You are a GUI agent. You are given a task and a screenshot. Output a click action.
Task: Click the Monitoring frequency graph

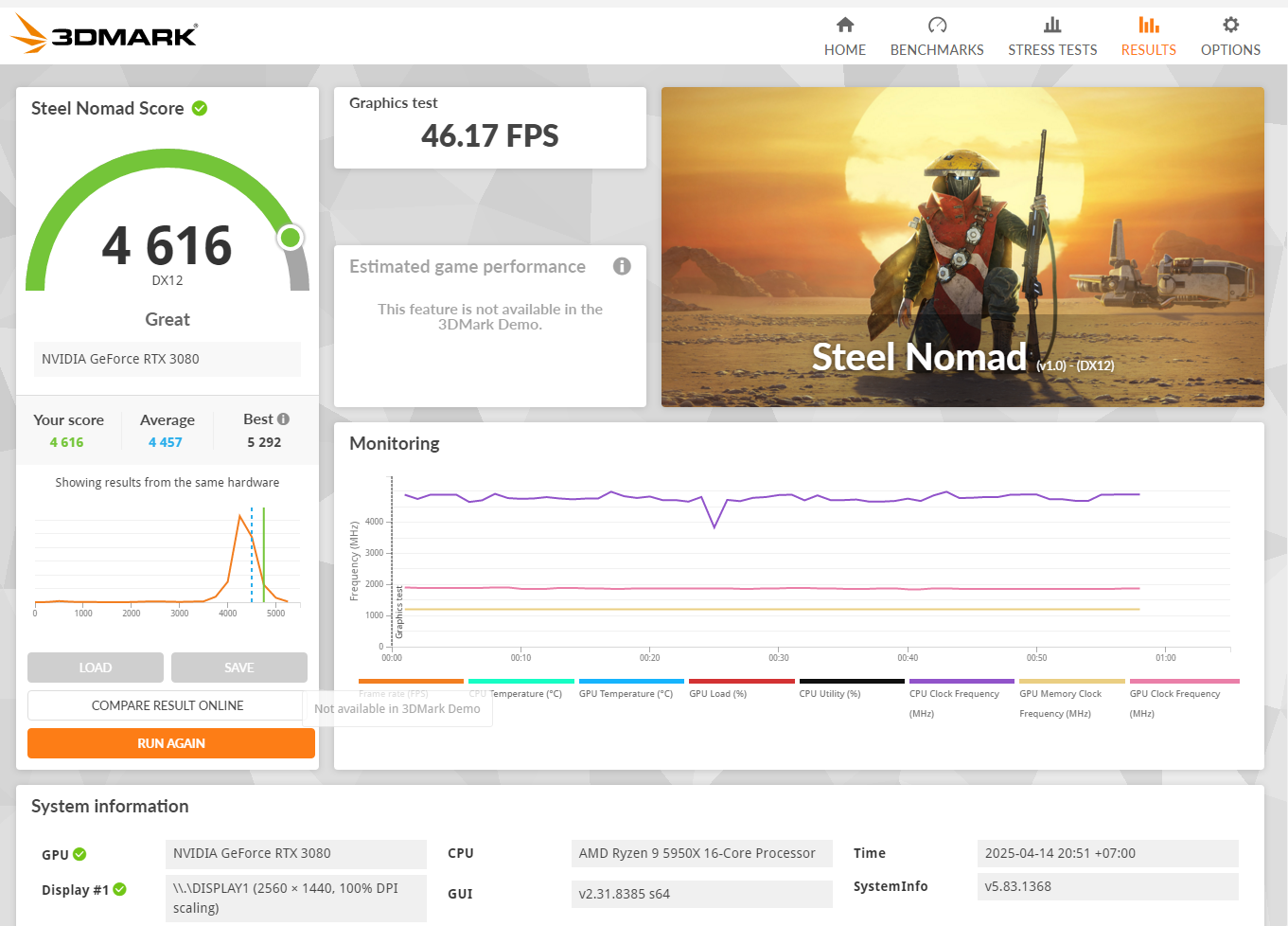click(790, 568)
